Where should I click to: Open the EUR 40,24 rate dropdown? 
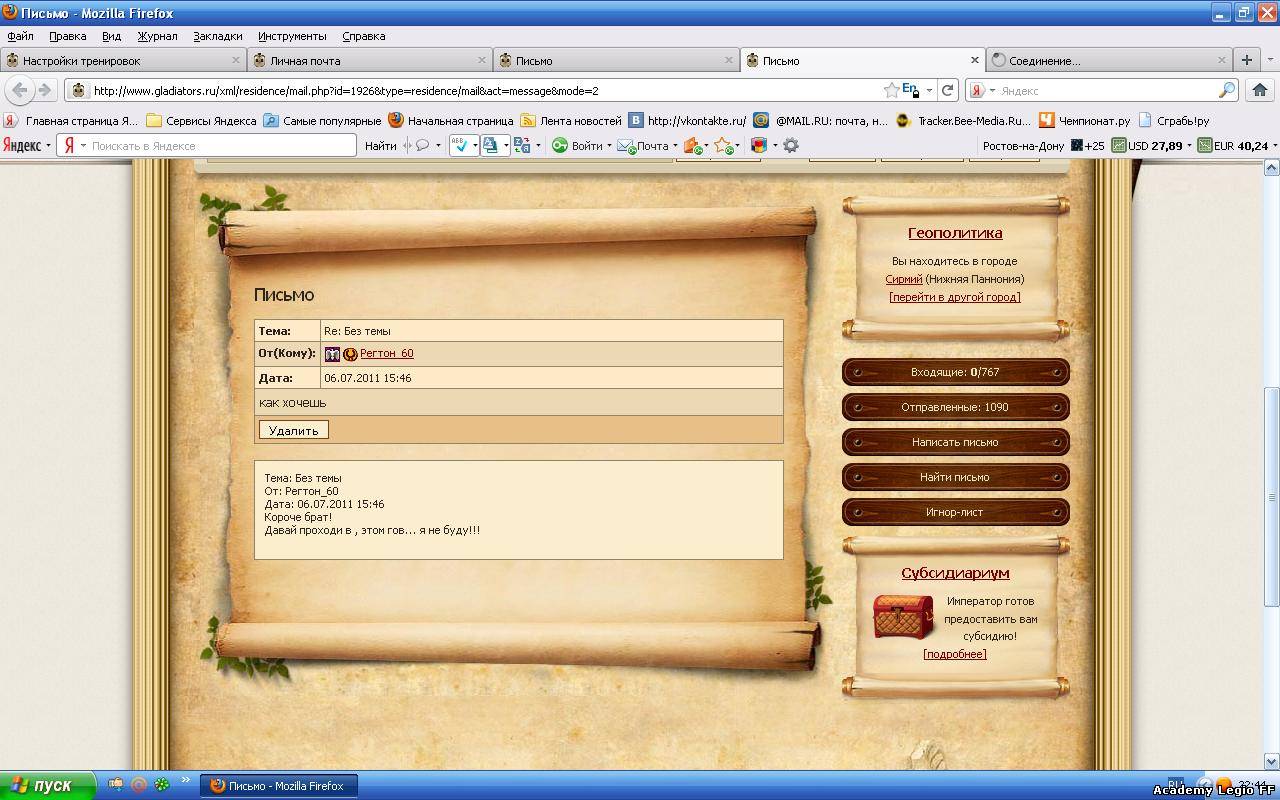(x=1274, y=146)
